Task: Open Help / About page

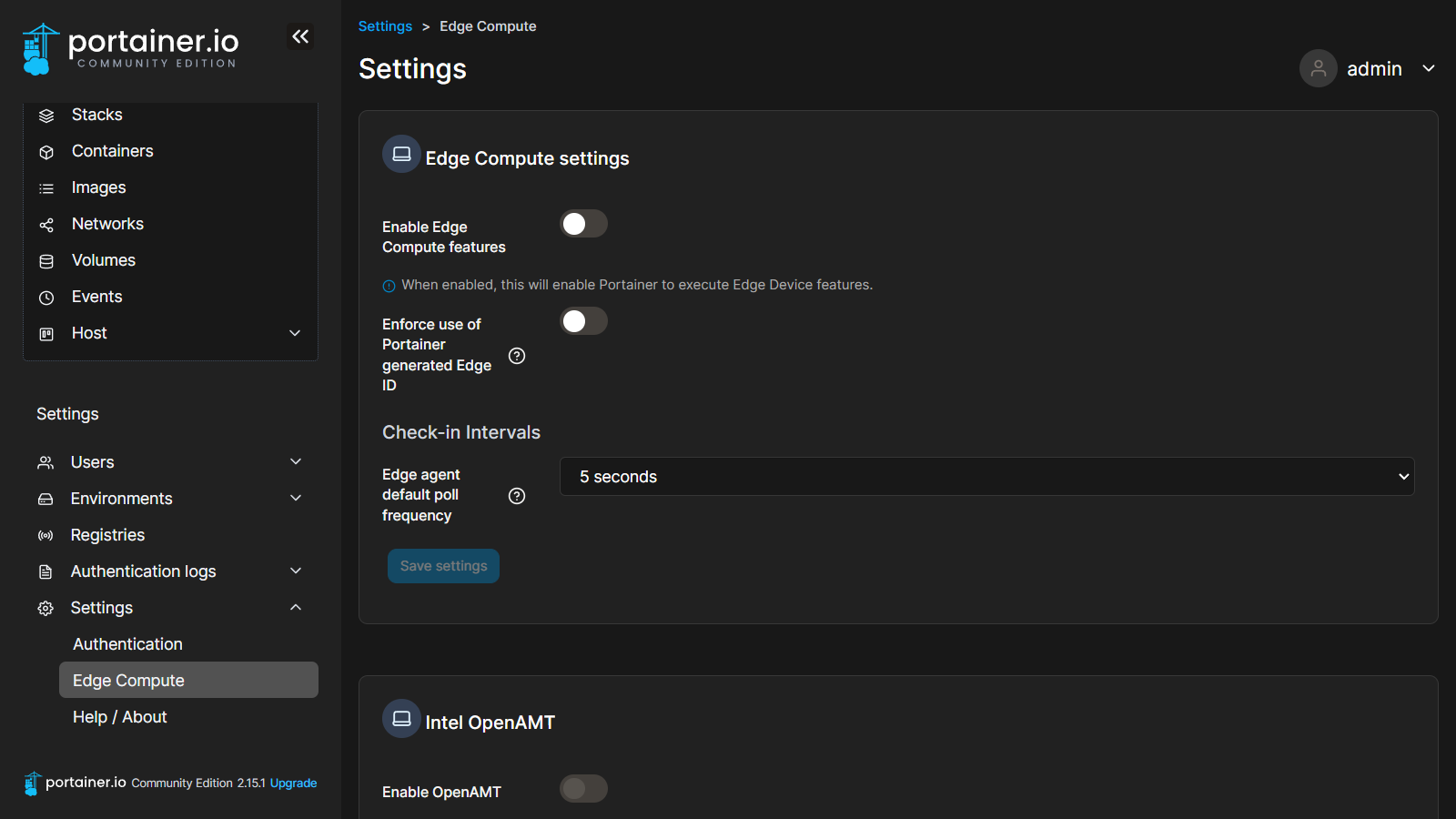Action: [x=120, y=717]
